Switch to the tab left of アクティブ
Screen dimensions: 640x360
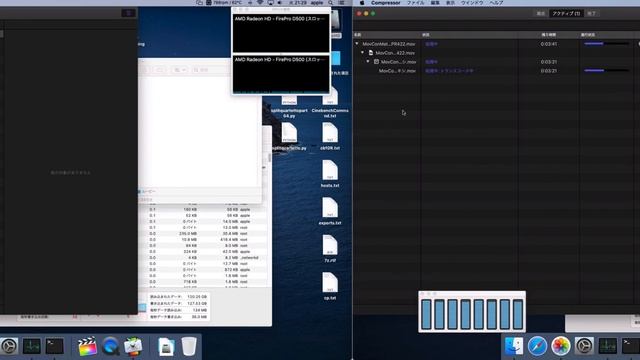pyautogui.click(x=541, y=13)
